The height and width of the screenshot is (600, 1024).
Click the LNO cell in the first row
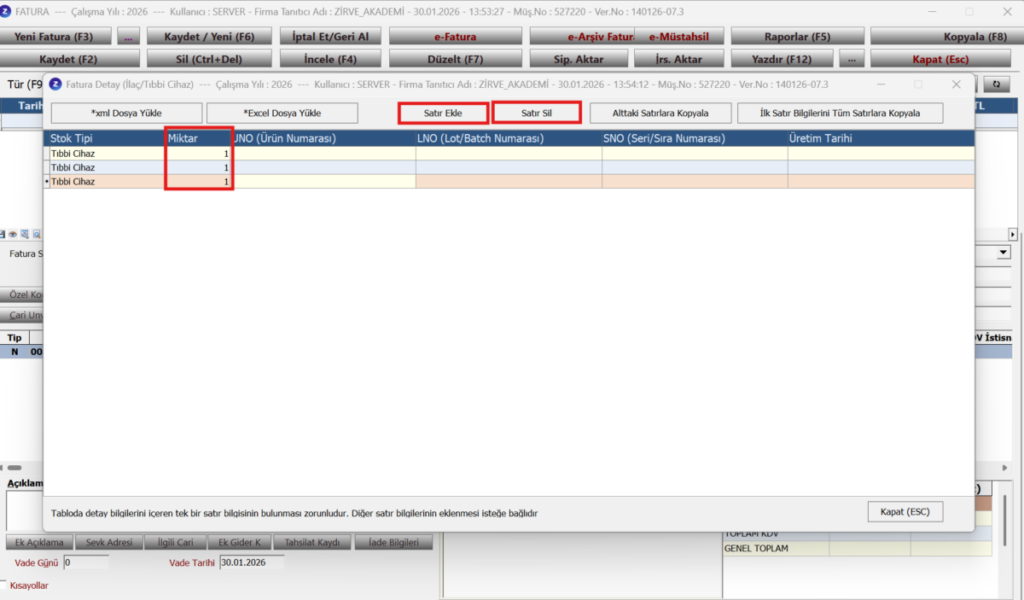508,153
